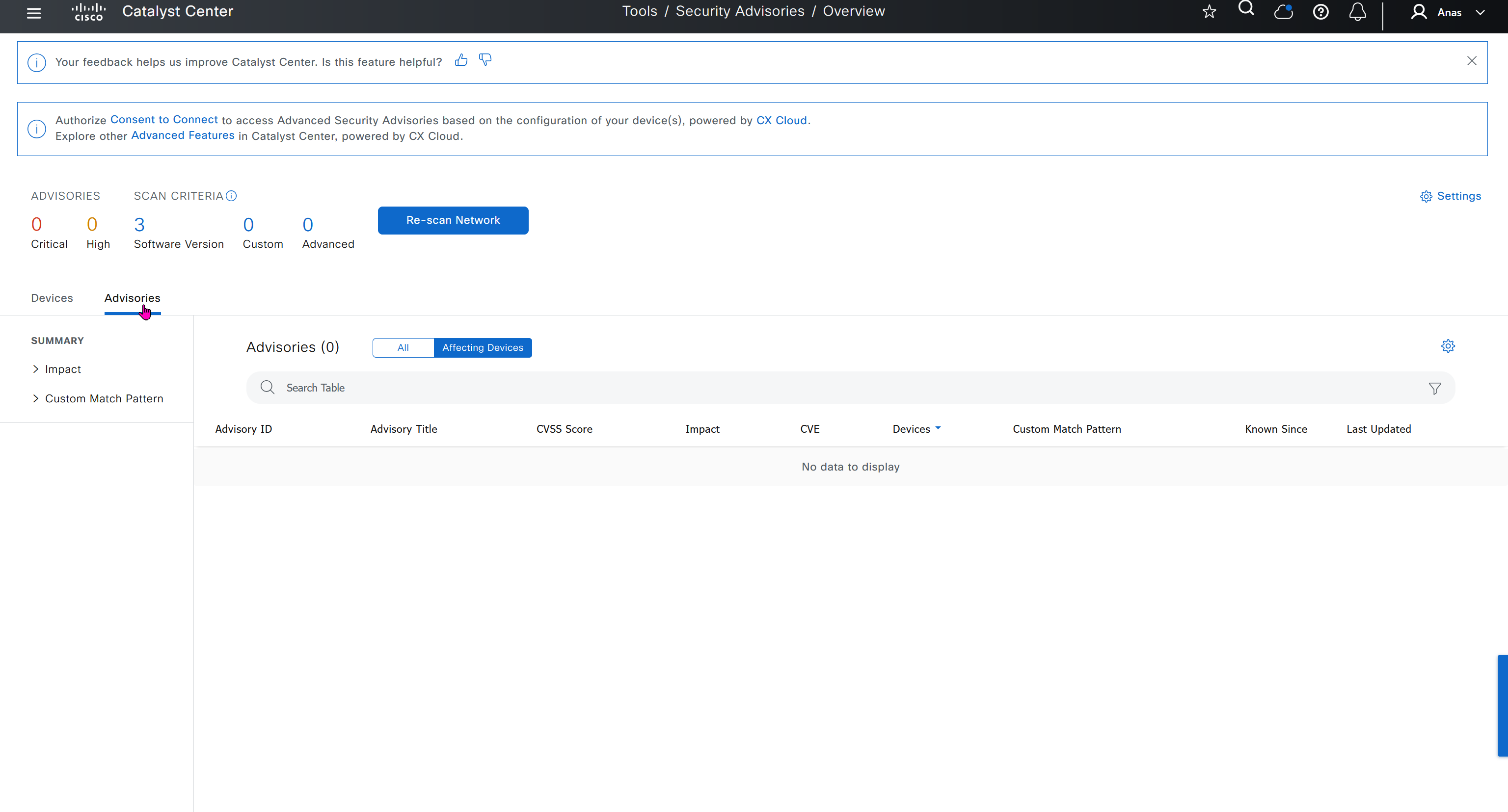The image size is (1508, 812).
Task: Switch advisories view to All
Action: point(403,347)
